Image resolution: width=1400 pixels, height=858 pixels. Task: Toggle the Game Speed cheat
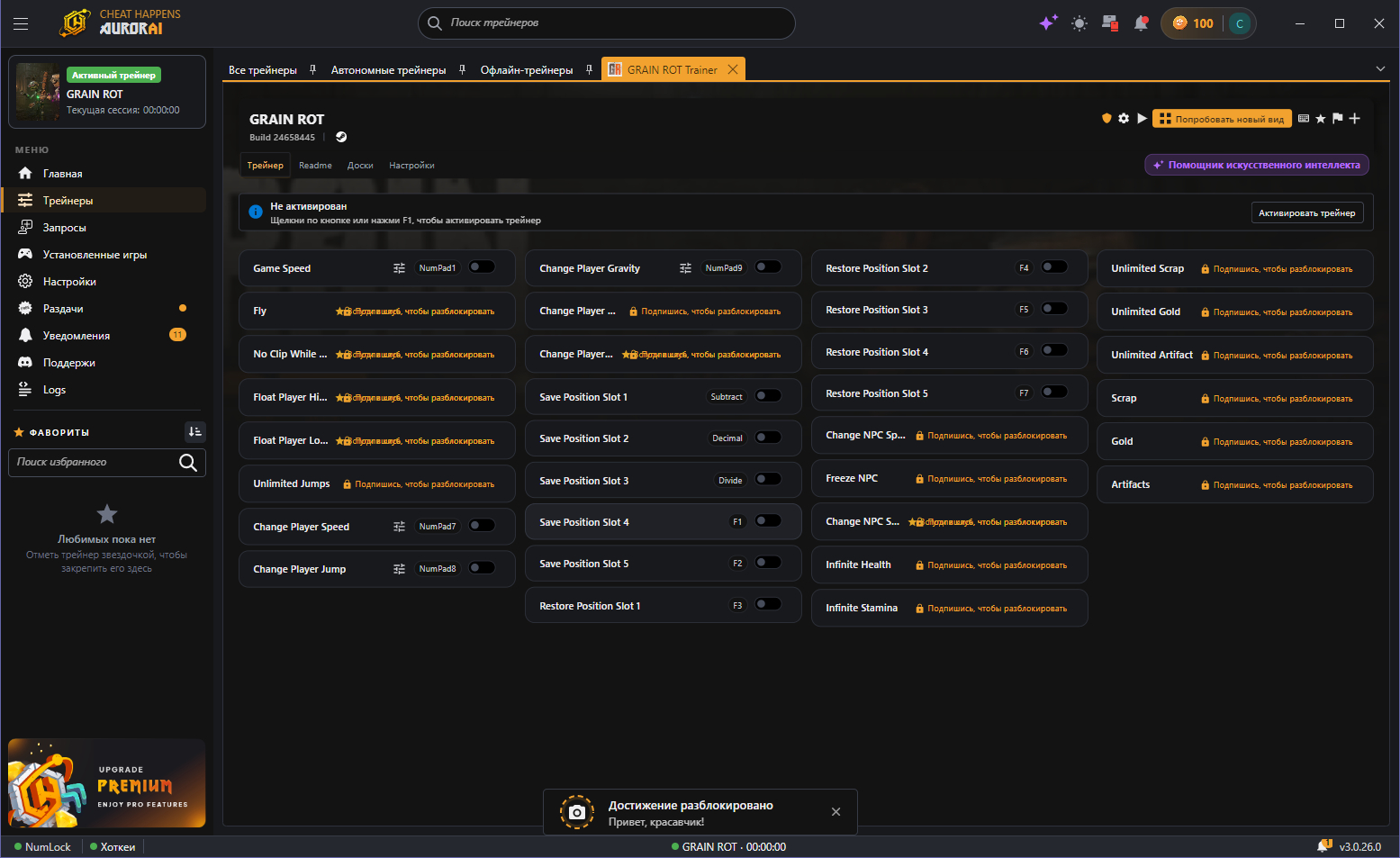(x=482, y=267)
